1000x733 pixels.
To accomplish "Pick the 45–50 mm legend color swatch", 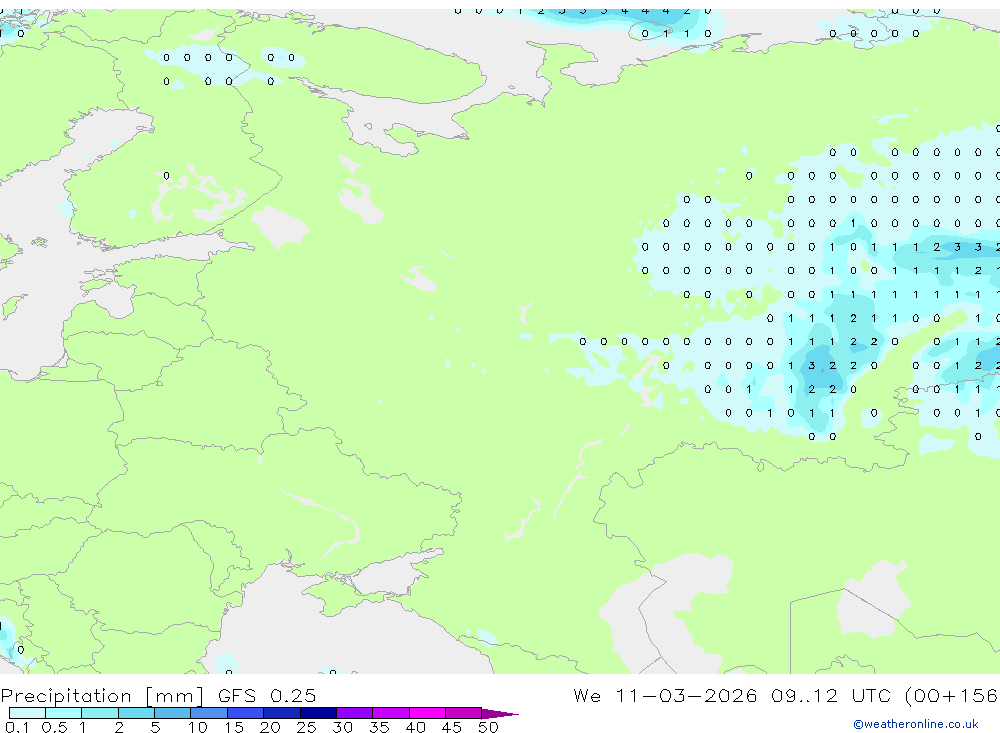I will [x=464, y=713].
